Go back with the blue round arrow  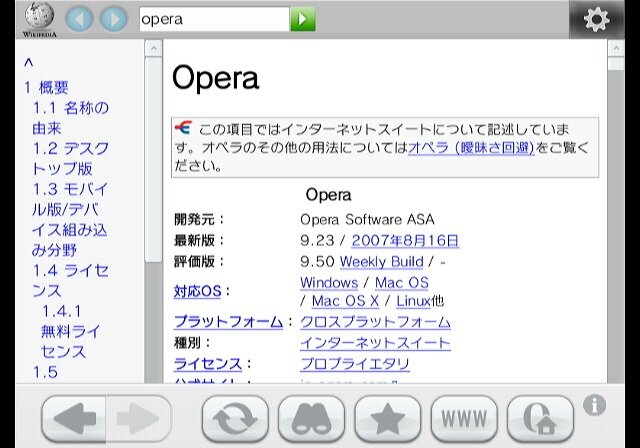[79, 19]
